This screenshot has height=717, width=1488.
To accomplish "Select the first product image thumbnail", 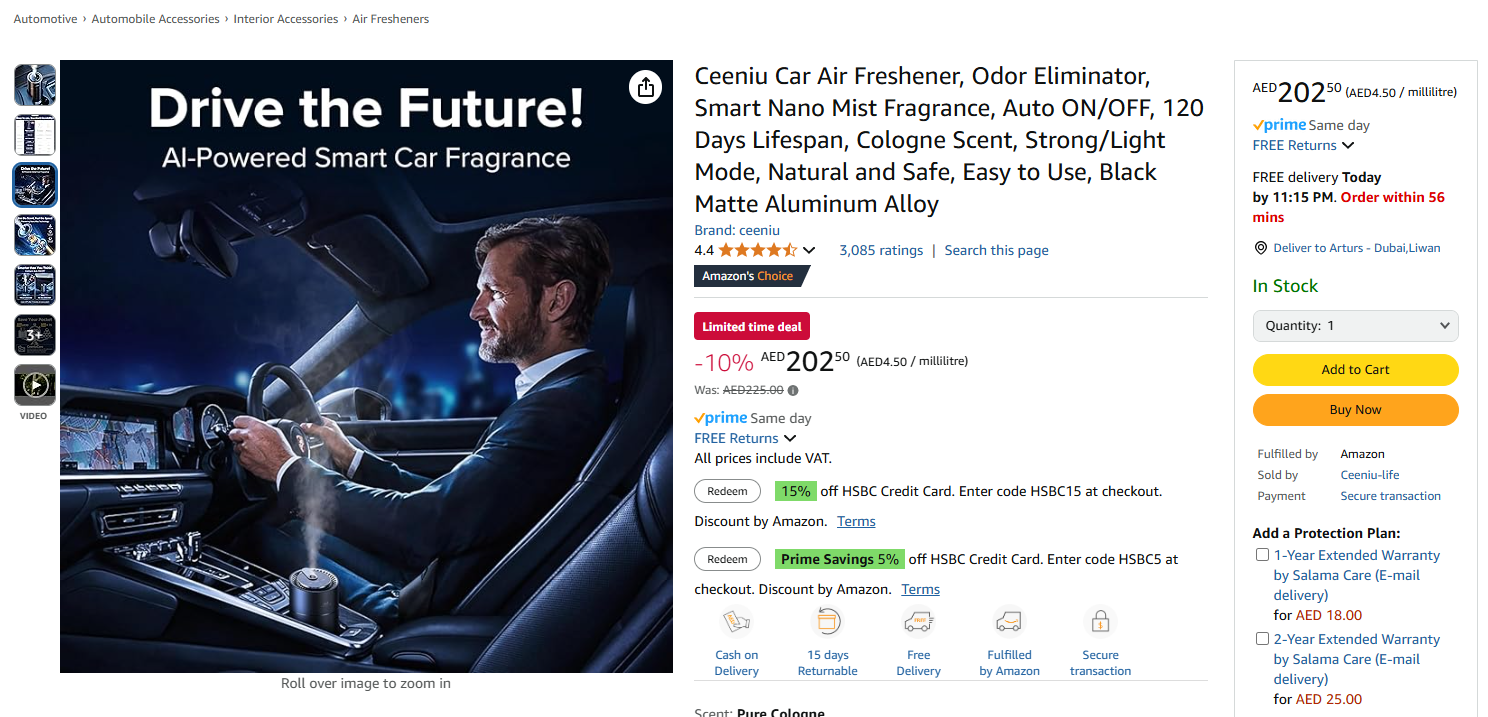I will 35,85.
